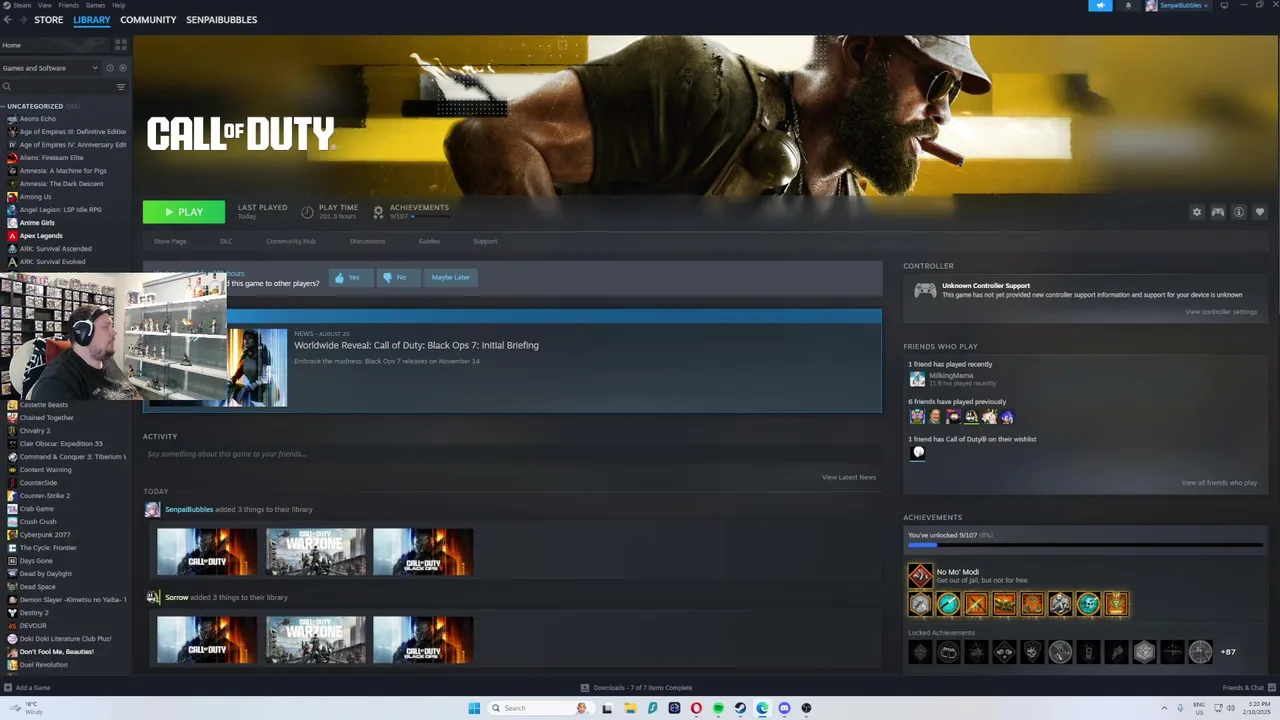Open the Store Page link
1280x720 pixels.
click(170, 241)
